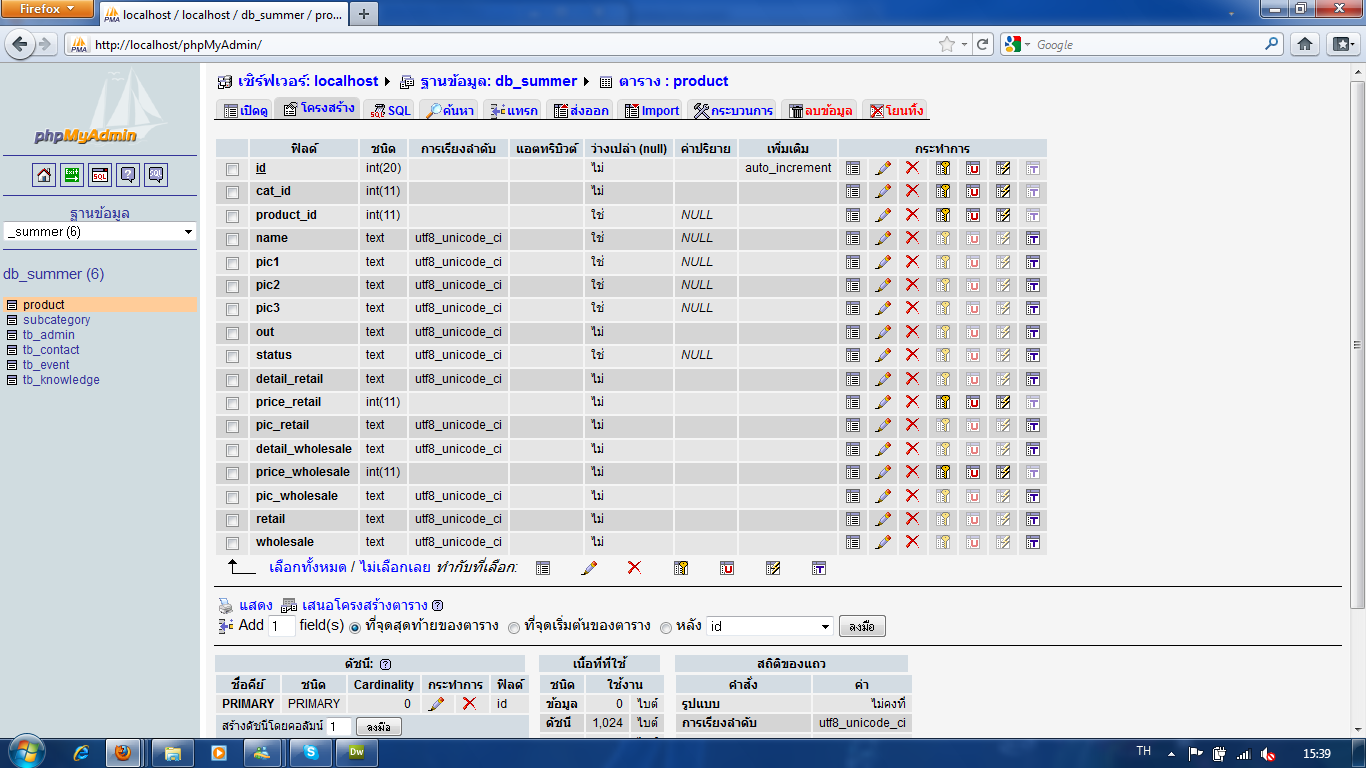Switch to the SQL tab
Viewport: 1366px width, 768px height.
click(391, 111)
